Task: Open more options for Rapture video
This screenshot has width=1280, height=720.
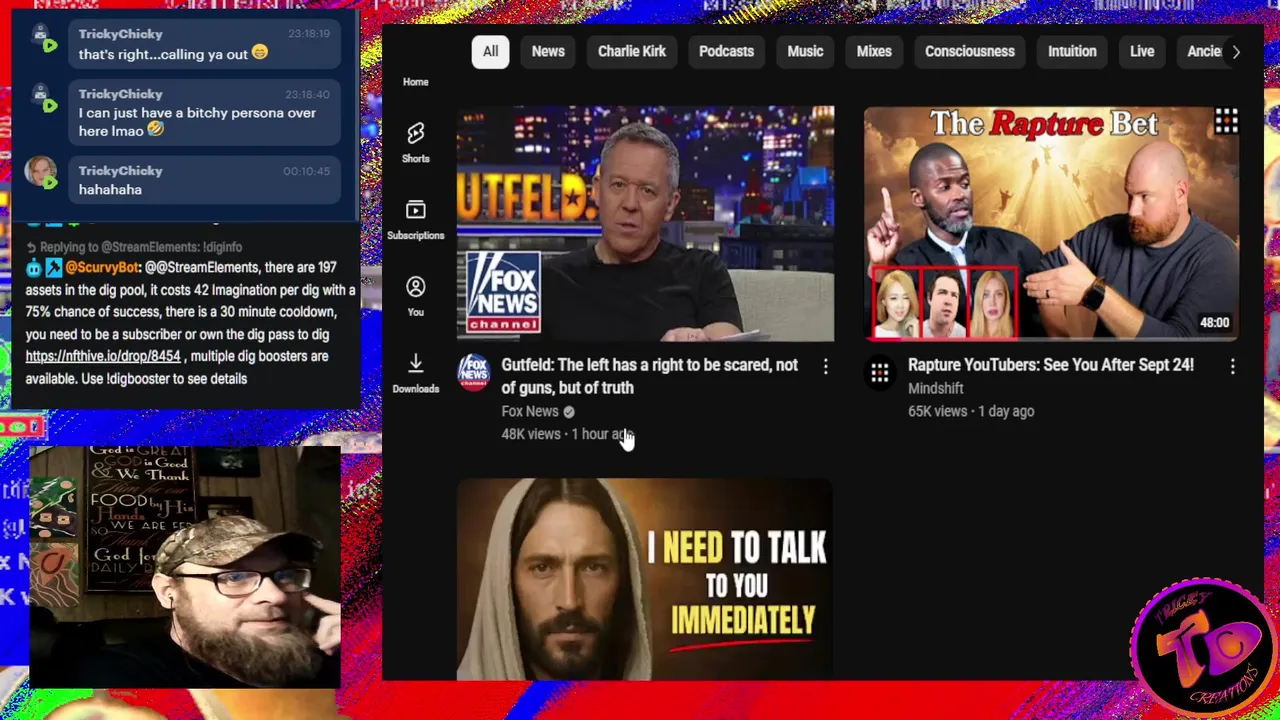Action: point(1232,367)
